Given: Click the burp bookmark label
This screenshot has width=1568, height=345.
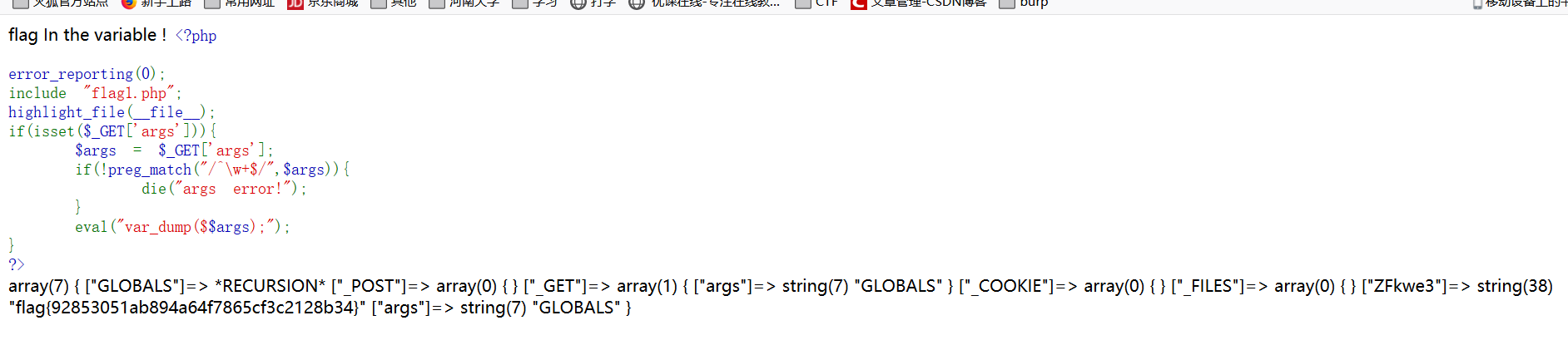Looking at the screenshot, I should pos(1035,3).
